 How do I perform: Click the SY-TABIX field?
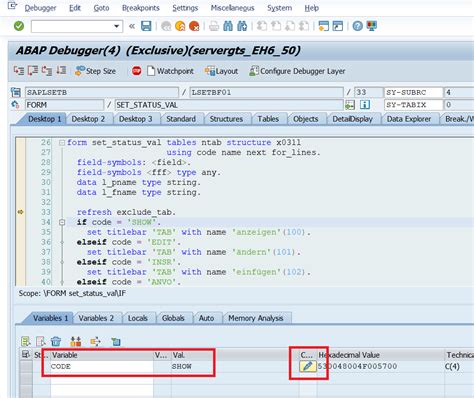tap(413, 105)
